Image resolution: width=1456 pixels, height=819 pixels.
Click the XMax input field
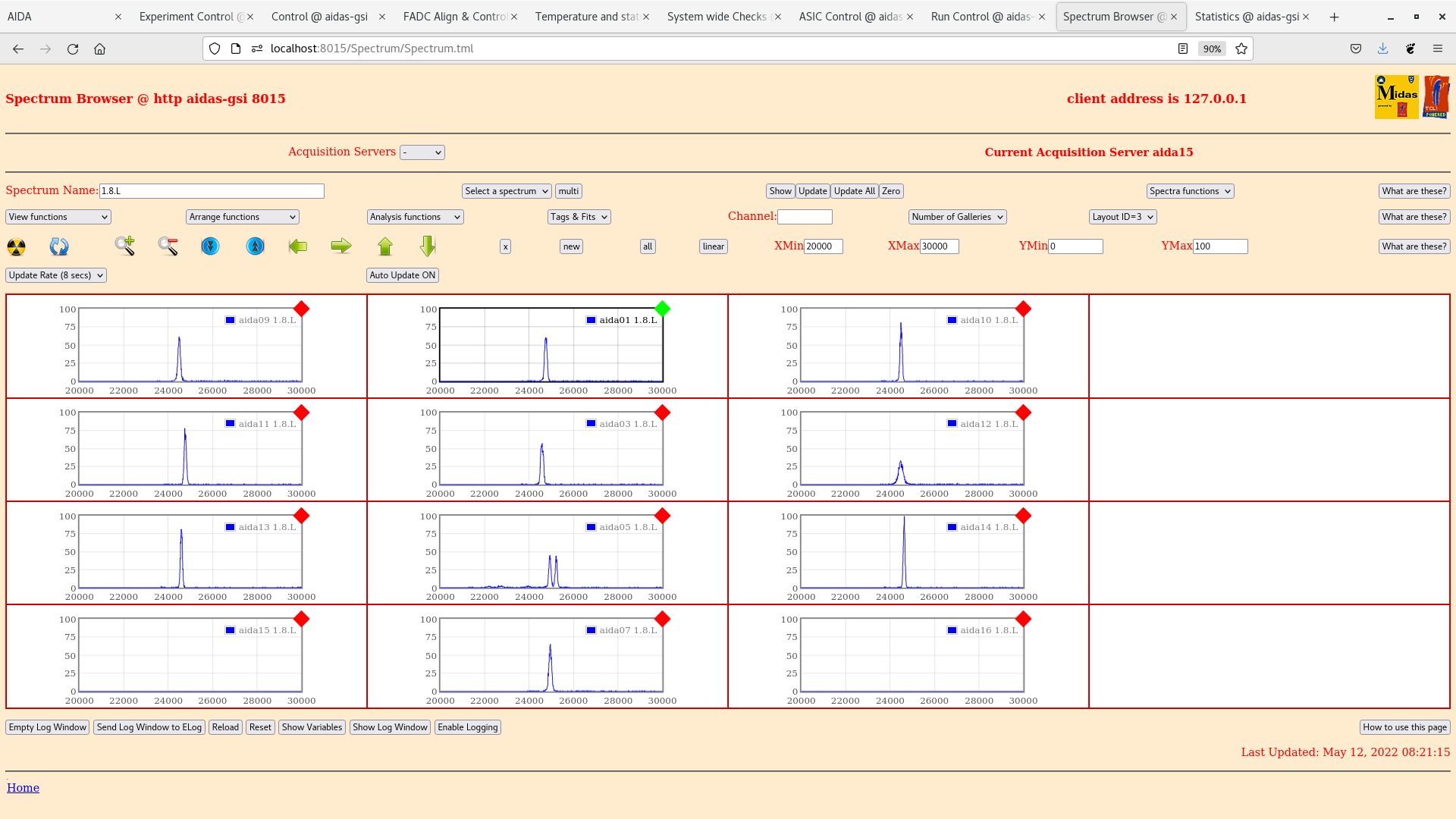(x=939, y=246)
